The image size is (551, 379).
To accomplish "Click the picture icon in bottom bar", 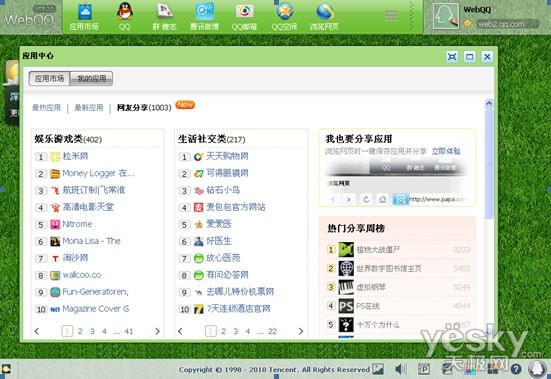I will pyautogui.click(x=378, y=369).
